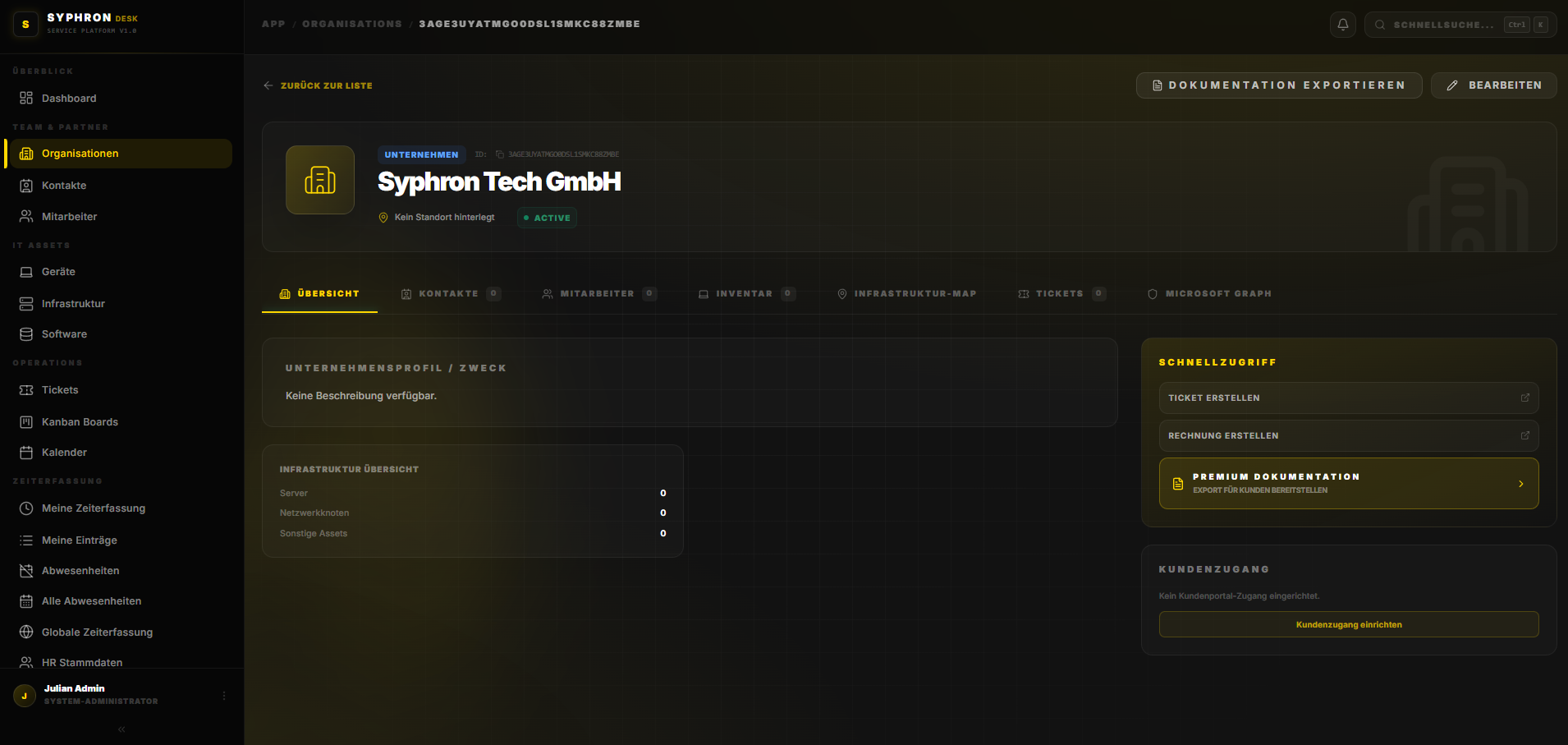The height and width of the screenshot is (745, 1568).
Task: Click the Globale Zeiterfassung globe icon
Action: pyautogui.click(x=26, y=632)
